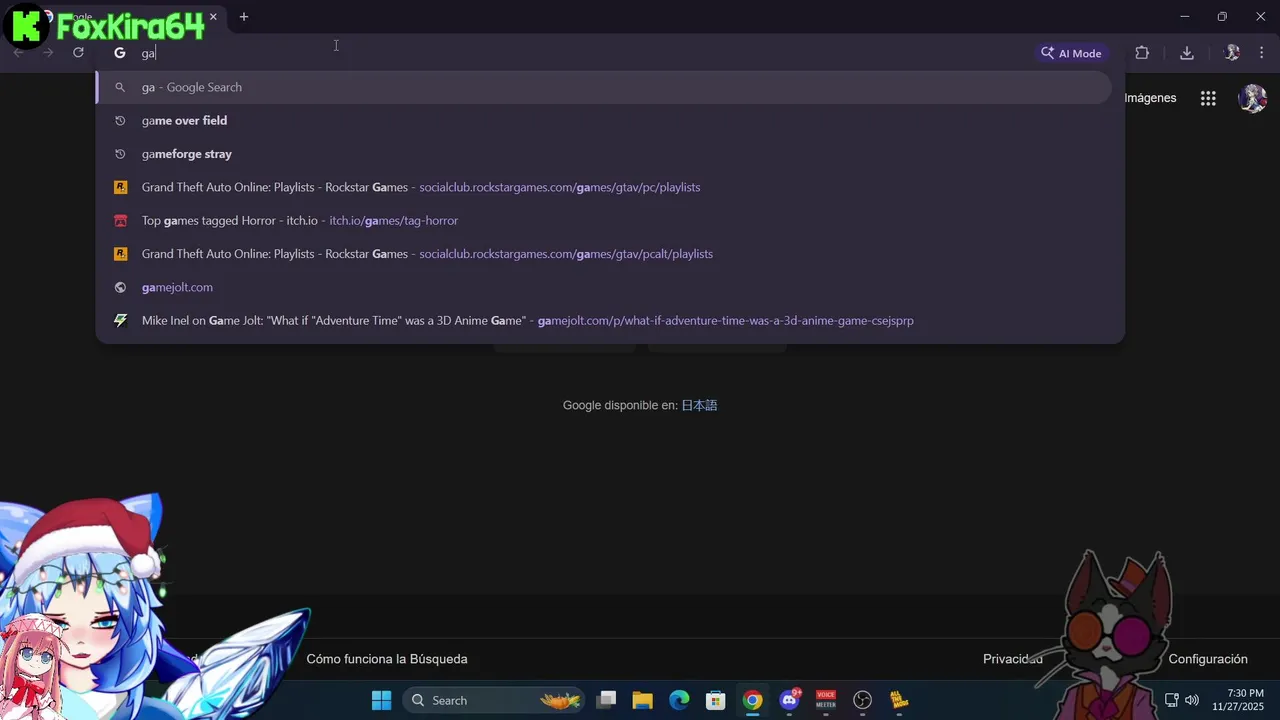Open OBS Studio from the taskbar

pyautogui.click(x=863, y=700)
